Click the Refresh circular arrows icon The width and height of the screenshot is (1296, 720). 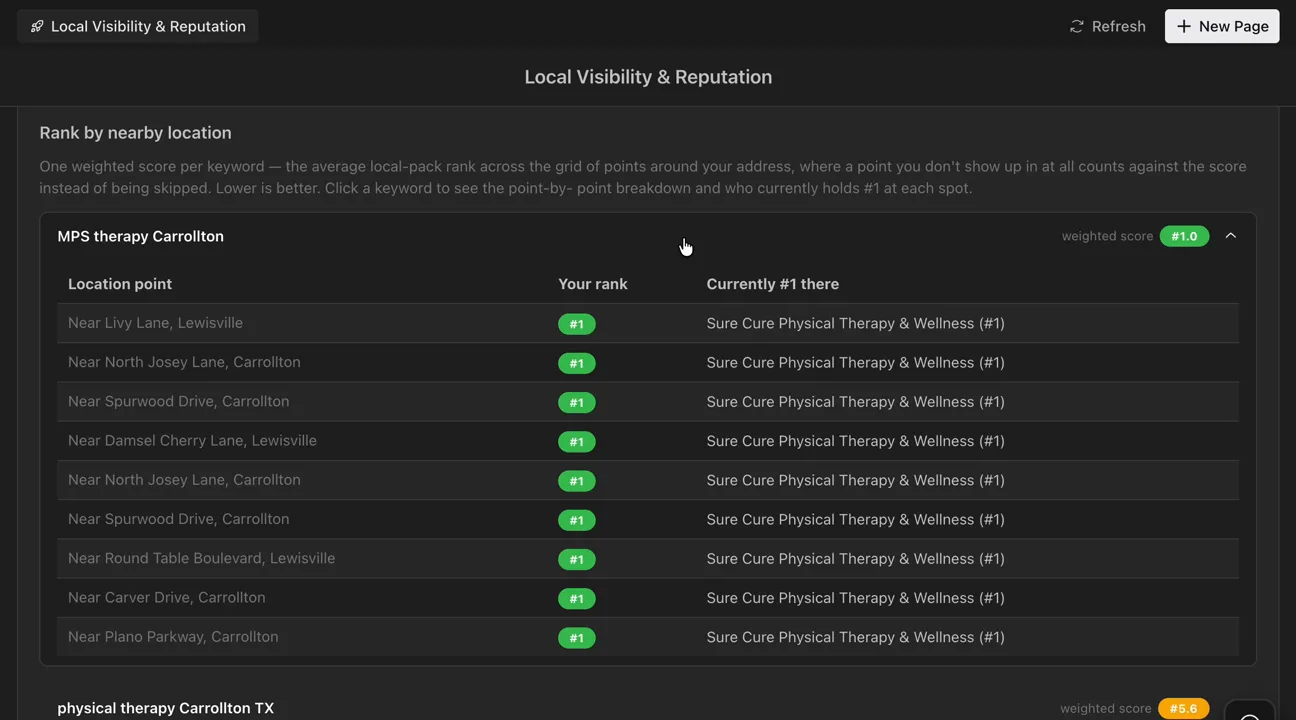pyautogui.click(x=1077, y=26)
